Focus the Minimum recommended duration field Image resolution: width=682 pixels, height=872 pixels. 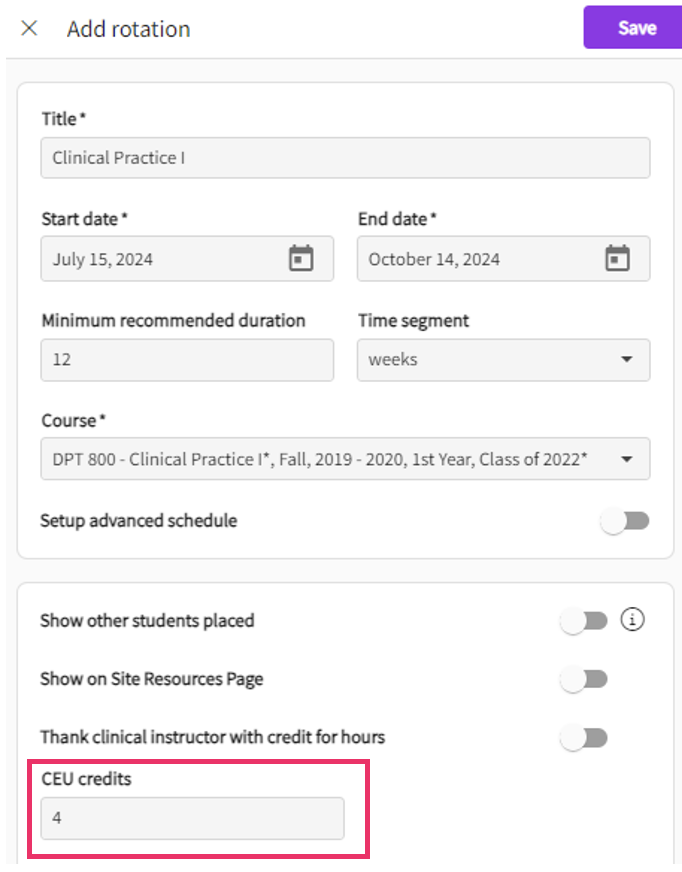click(187, 360)
